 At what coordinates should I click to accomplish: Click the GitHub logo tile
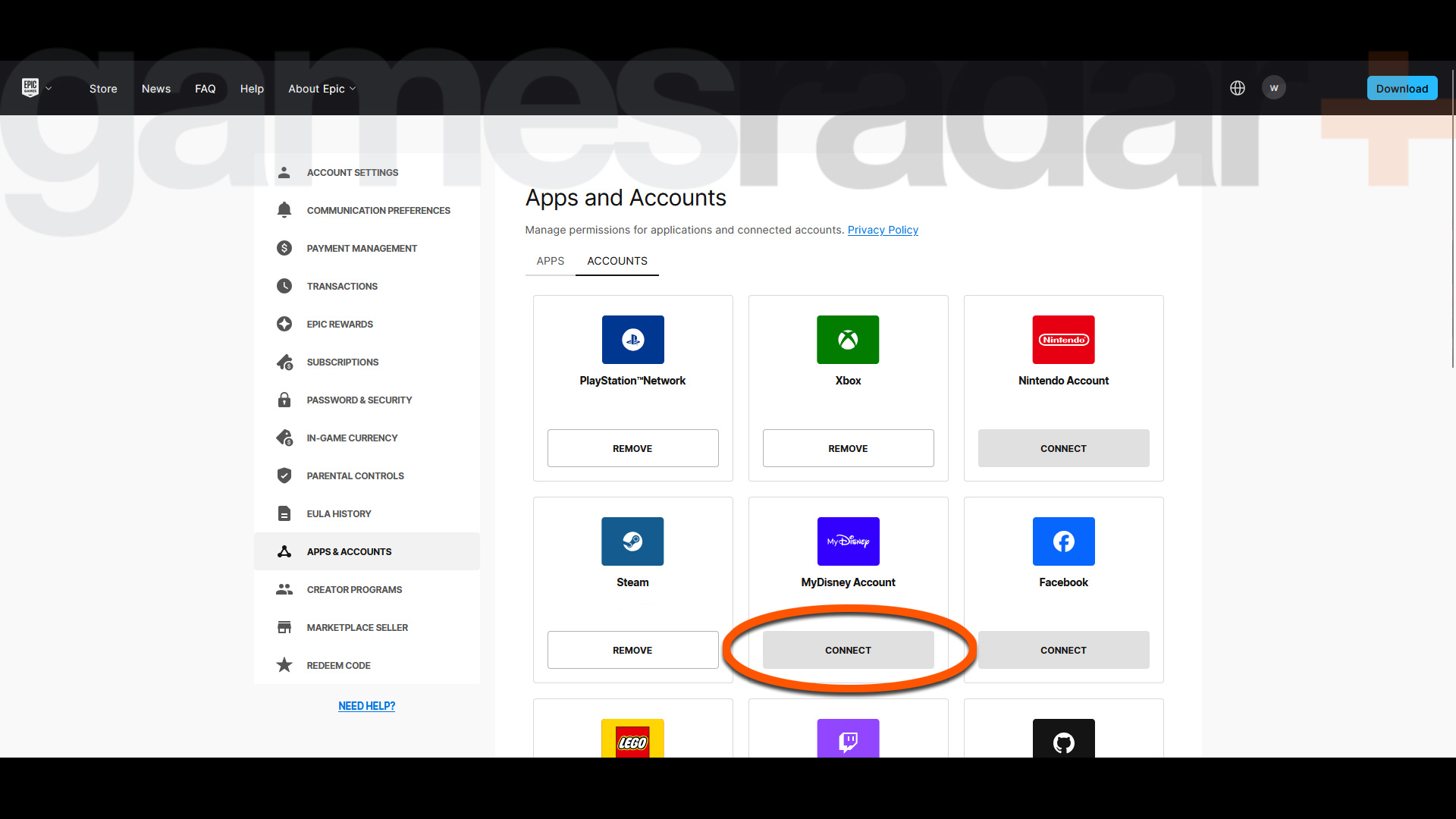1063,739
